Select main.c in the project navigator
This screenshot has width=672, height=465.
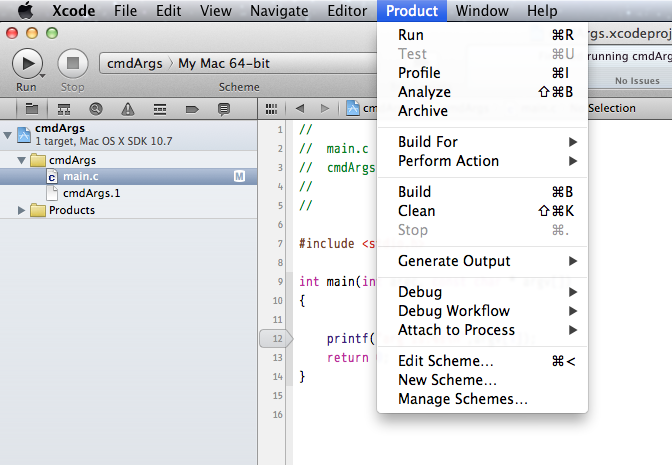click(x=129, y=177)
